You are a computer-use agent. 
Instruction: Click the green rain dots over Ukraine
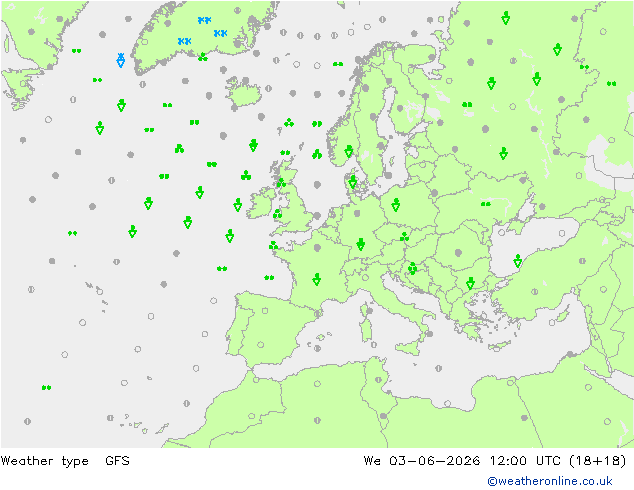(486, 204)
